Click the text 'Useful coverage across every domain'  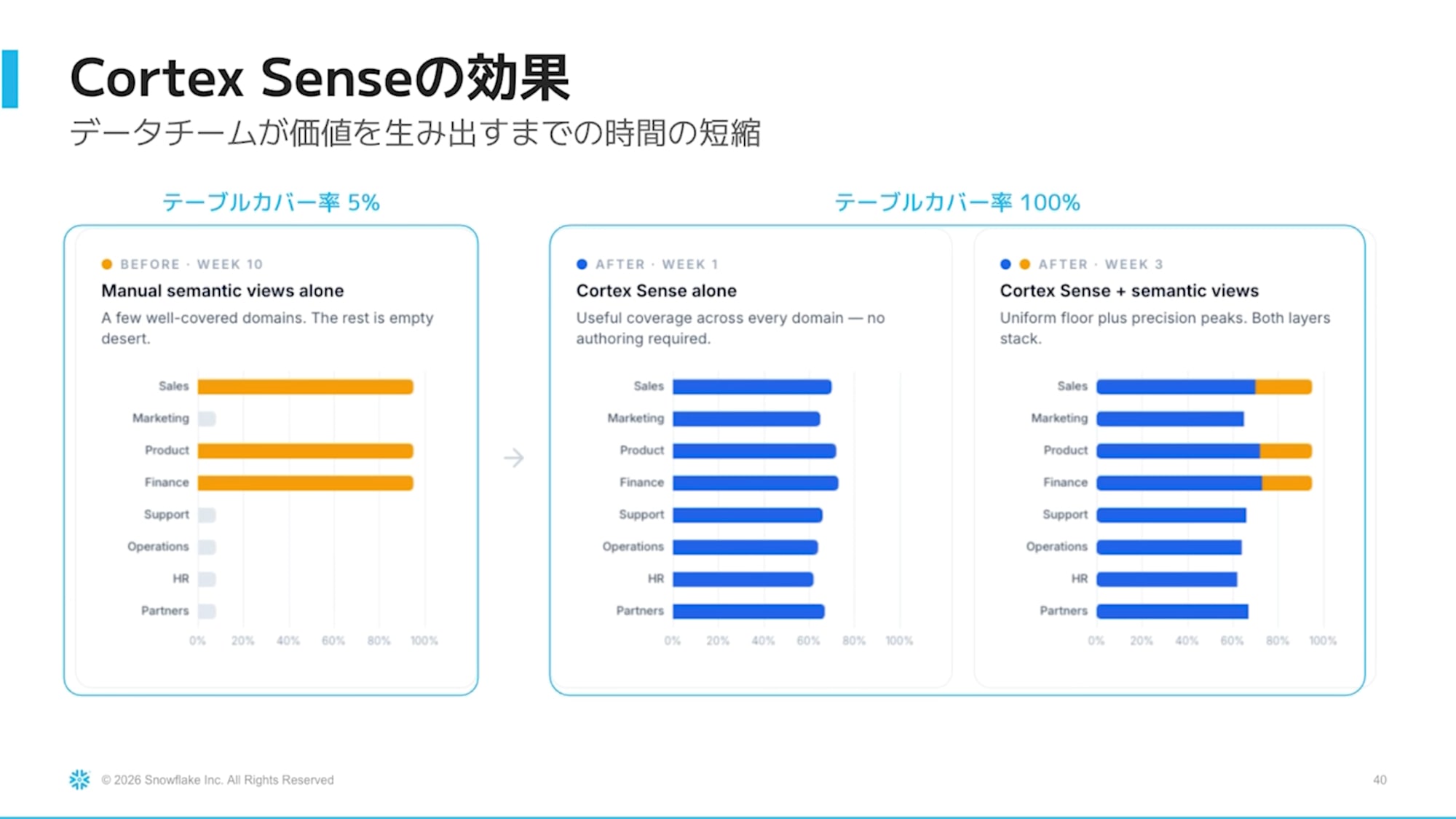710,318
